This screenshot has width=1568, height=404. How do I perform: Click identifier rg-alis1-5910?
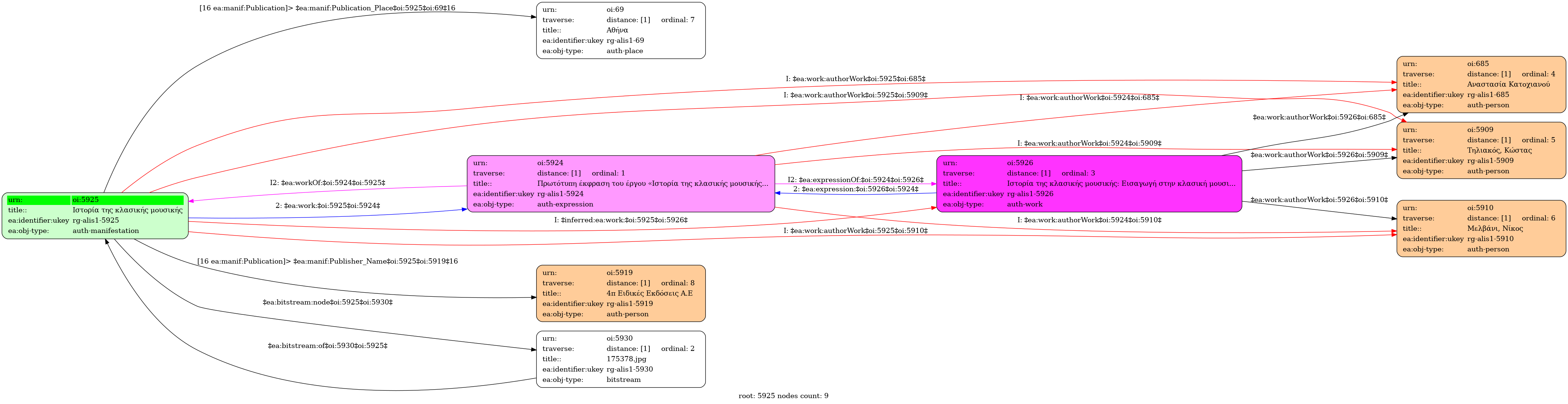[x=1490, y=239]
